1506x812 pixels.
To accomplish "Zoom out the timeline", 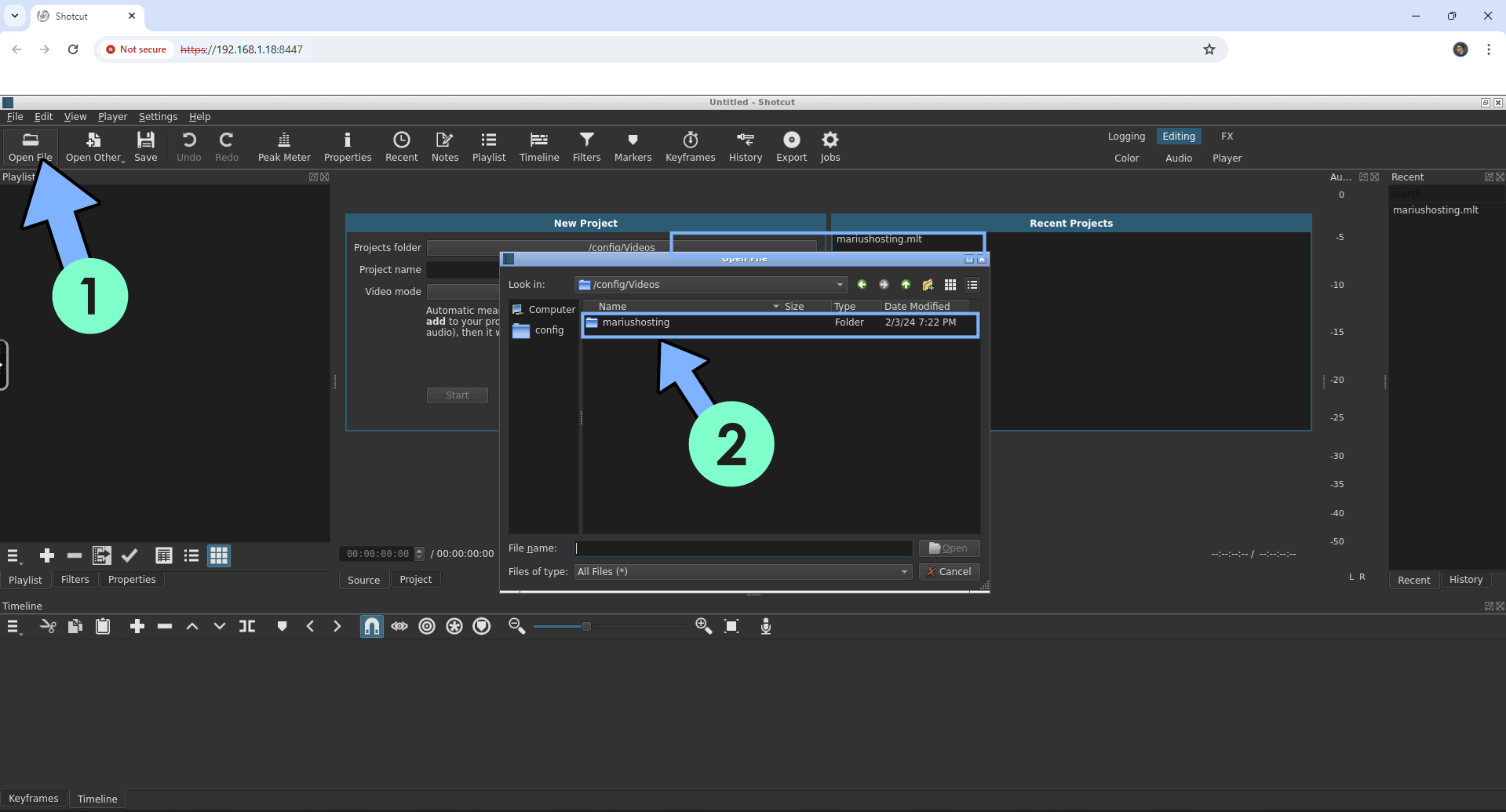I will [x=516, y=626].
